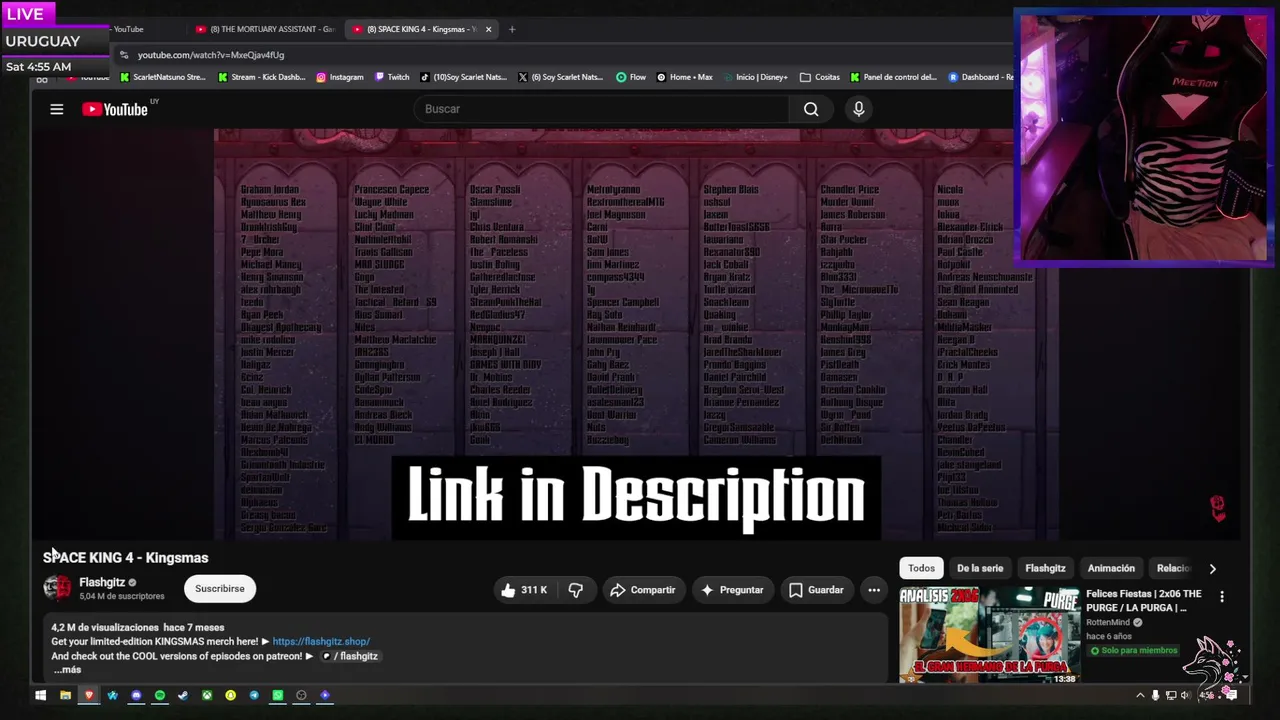Click the Preguntar button
Screen dimensions: 1280x720
click(732, 590)
